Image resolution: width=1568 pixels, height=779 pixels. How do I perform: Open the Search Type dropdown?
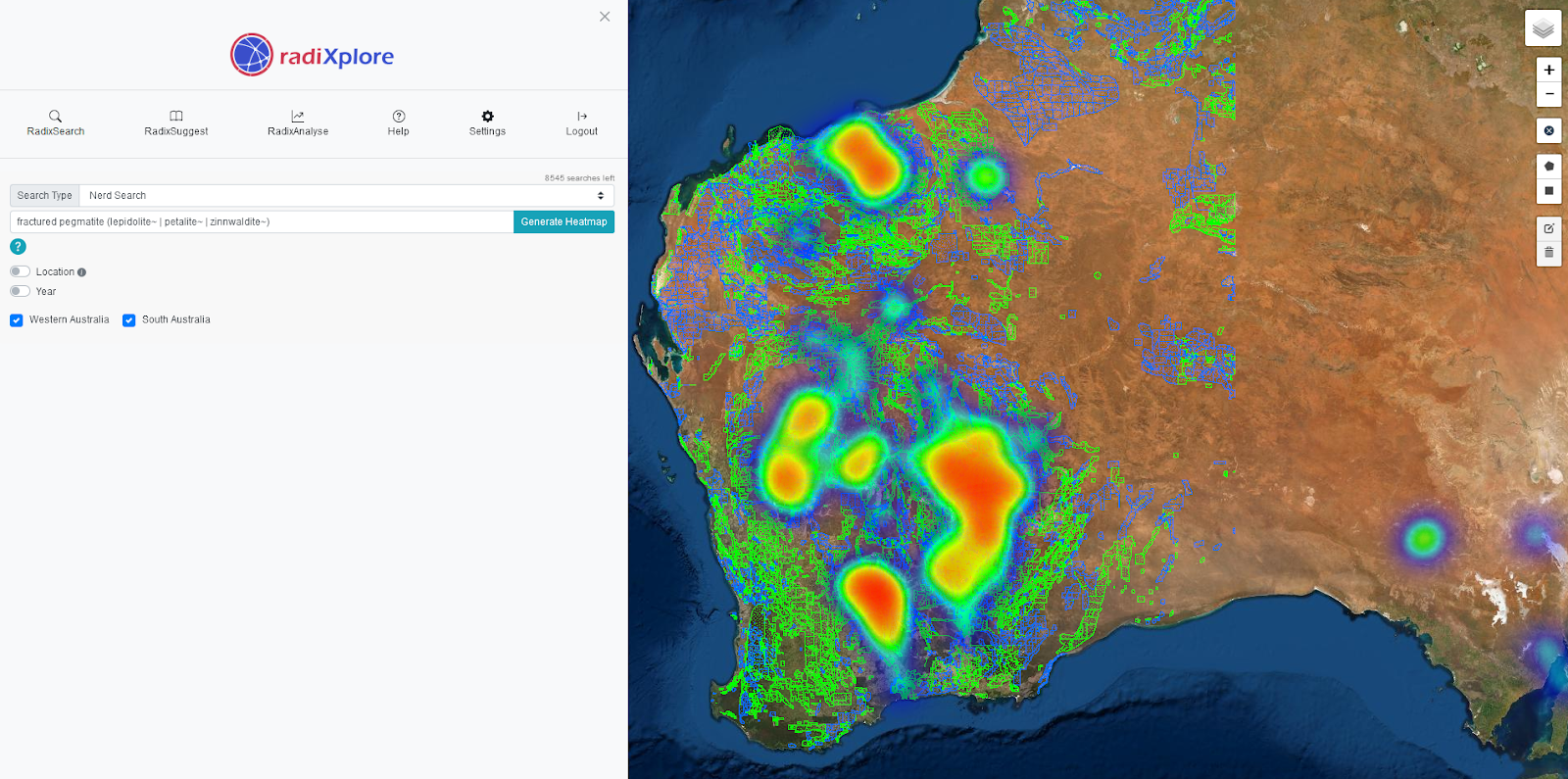click(346, 196)
